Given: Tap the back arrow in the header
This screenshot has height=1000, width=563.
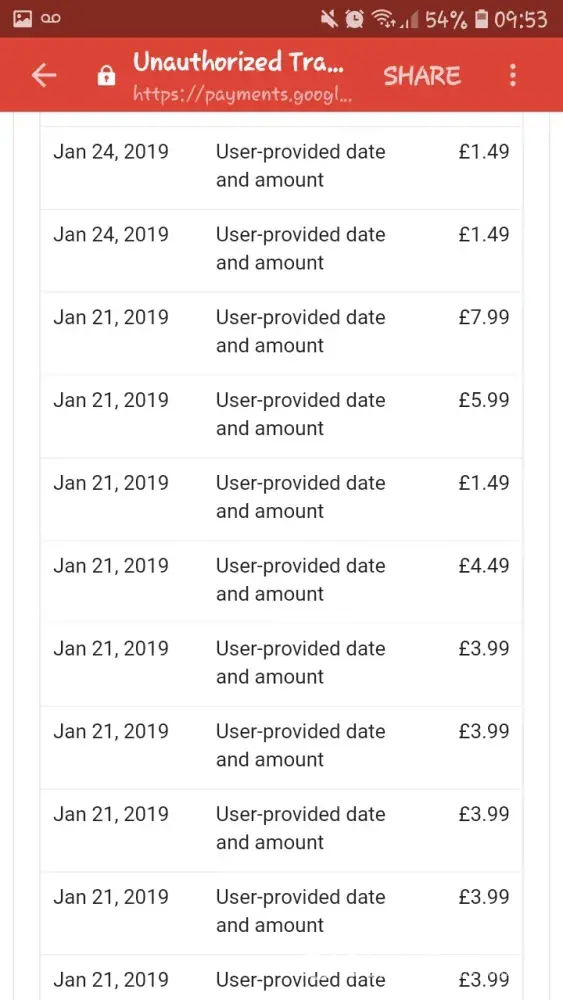Looking at the screenshot, I should coord(43,76).
